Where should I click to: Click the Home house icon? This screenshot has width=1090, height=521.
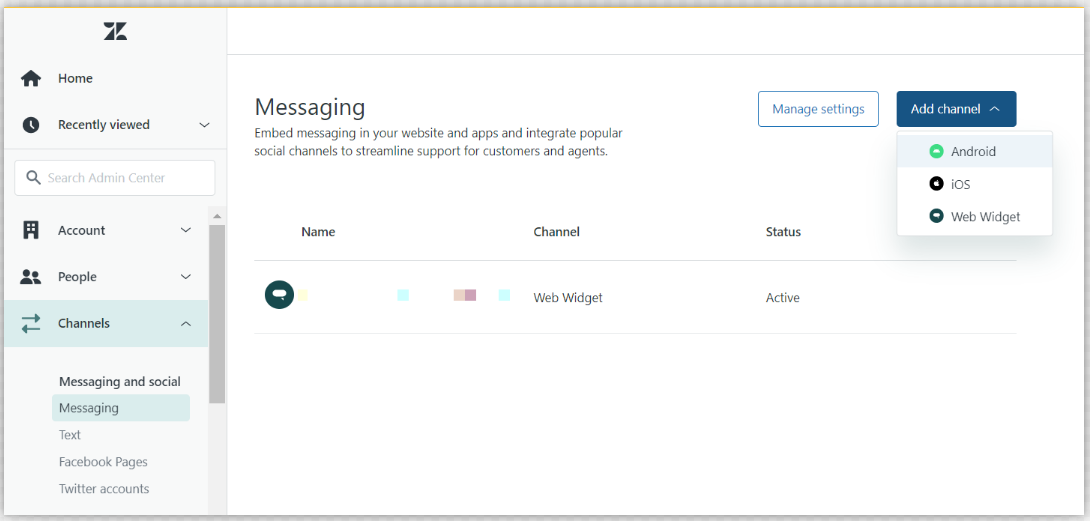[x=31, y=78]
